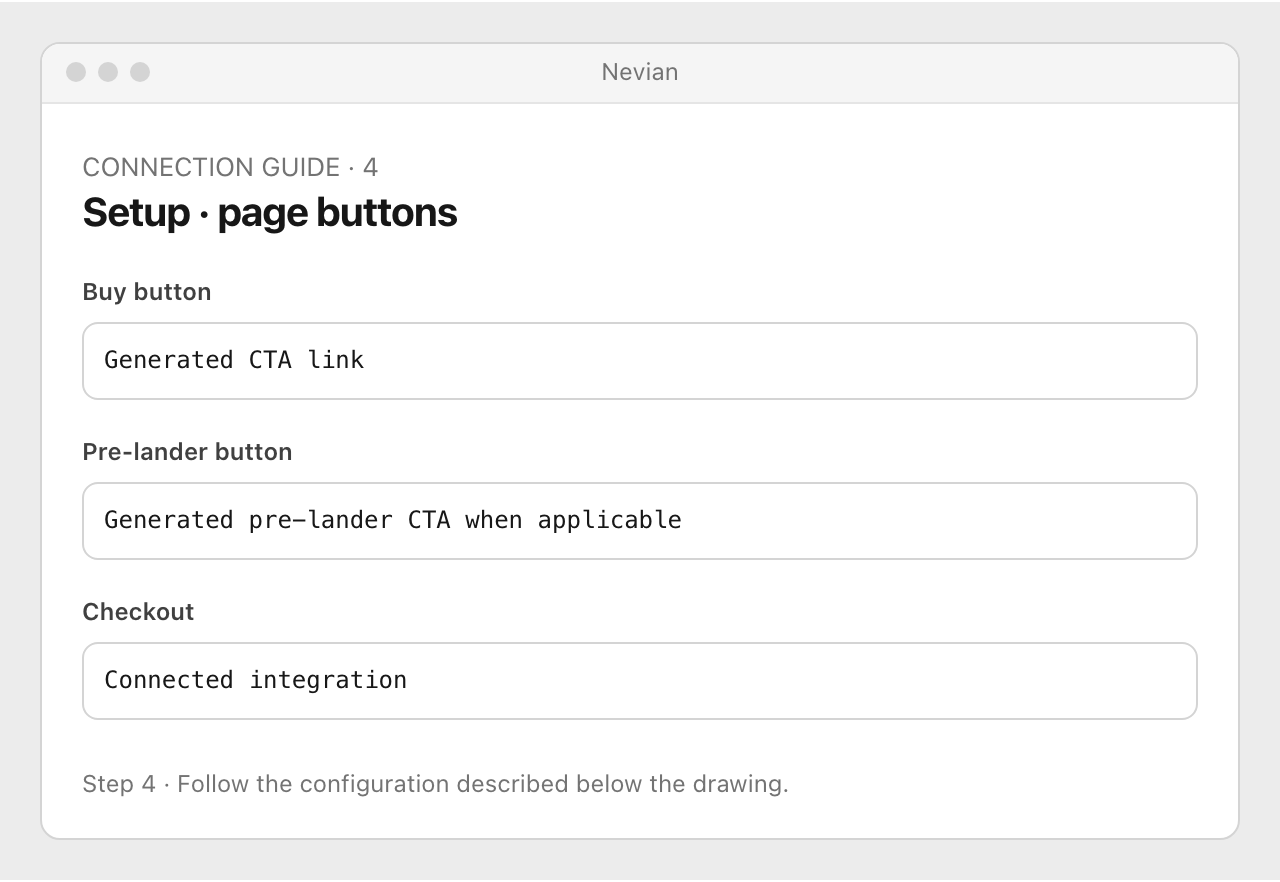1280x882 pixels.
Task: Click the 'CONNECTION GUIDE · 4' text
Action: pyautogui.click(x=230, y=167)
